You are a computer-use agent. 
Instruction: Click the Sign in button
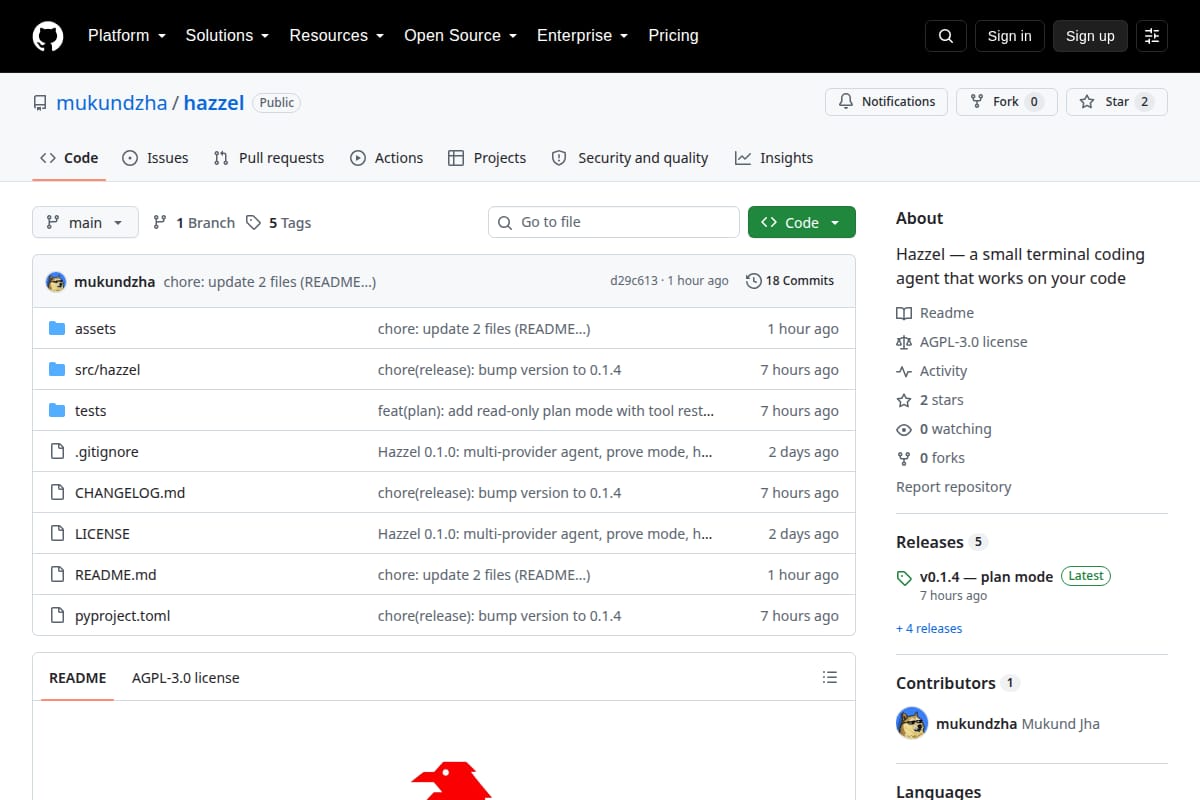(x=1009, y=36)
